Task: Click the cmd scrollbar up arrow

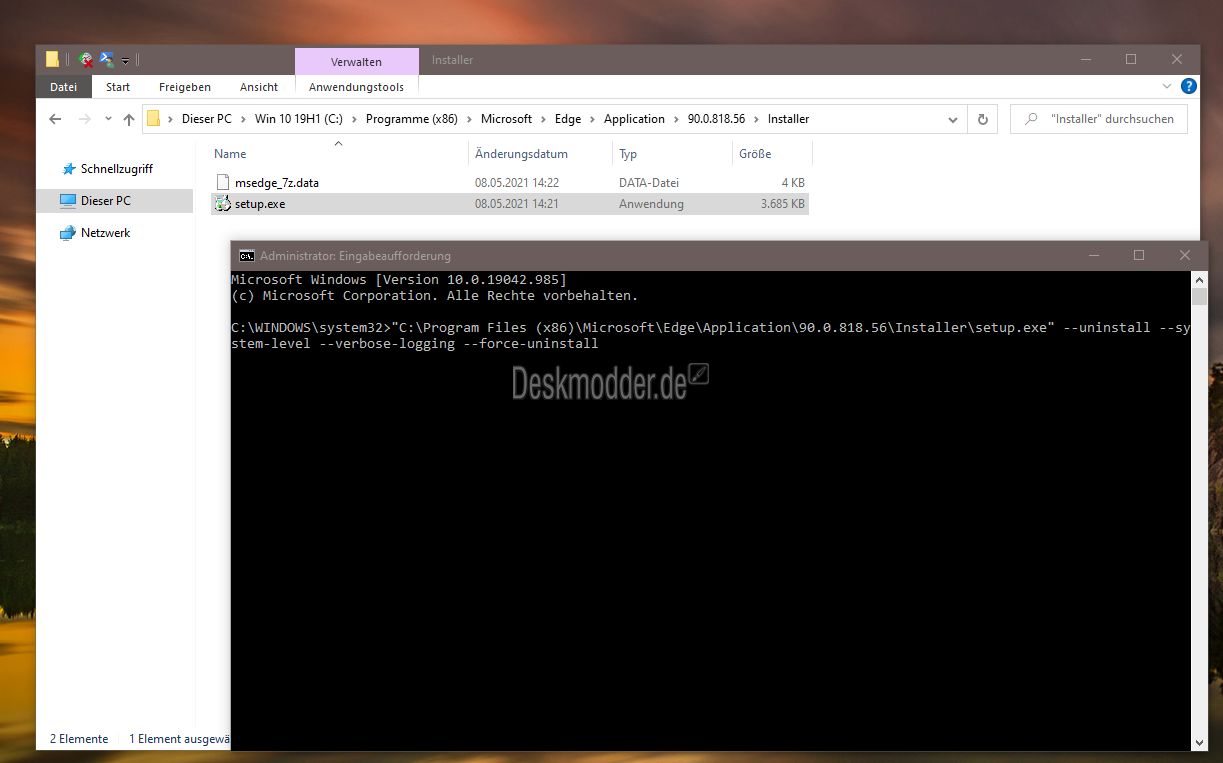Action: click(1199, 279)
